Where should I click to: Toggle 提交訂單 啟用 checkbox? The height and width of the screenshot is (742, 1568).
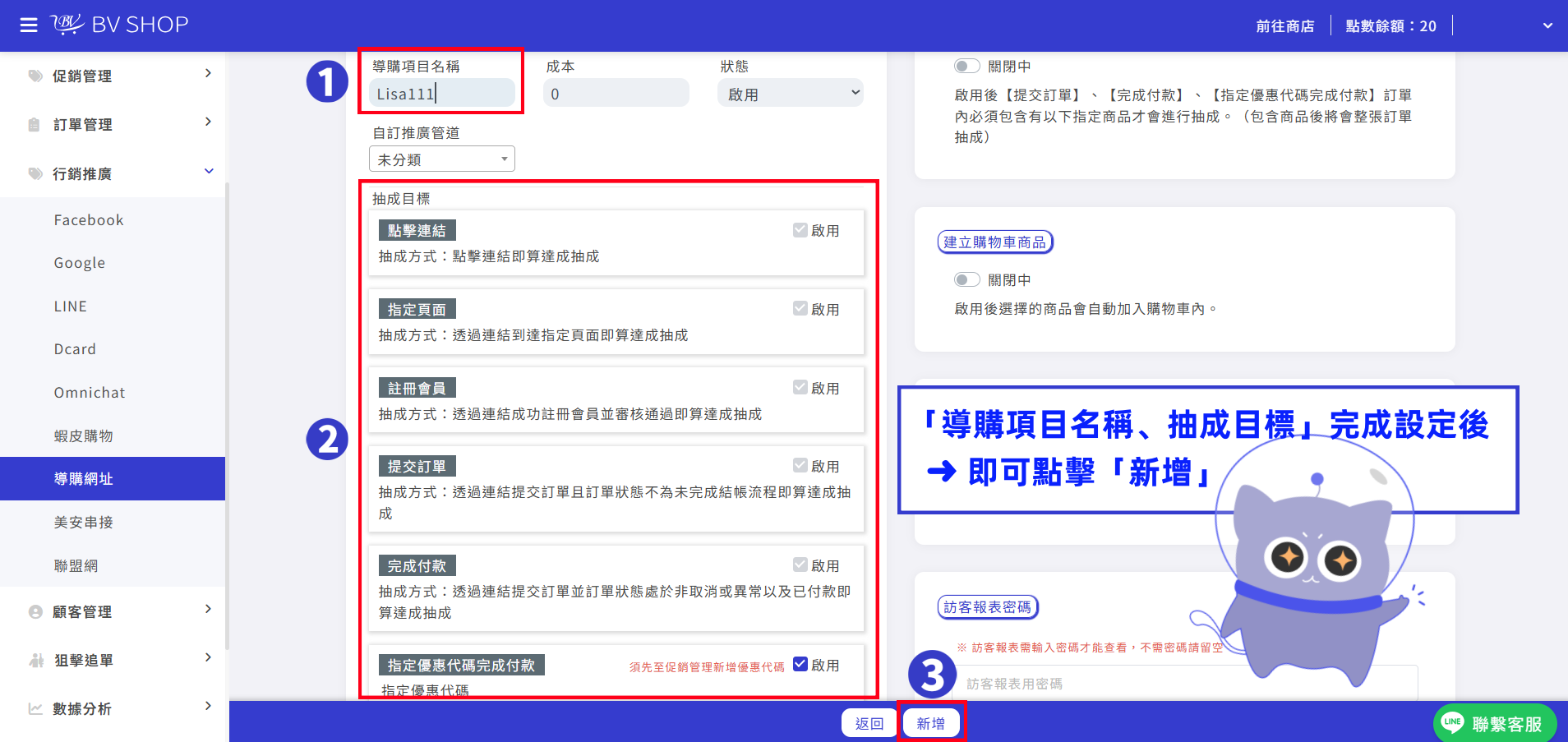800,466
